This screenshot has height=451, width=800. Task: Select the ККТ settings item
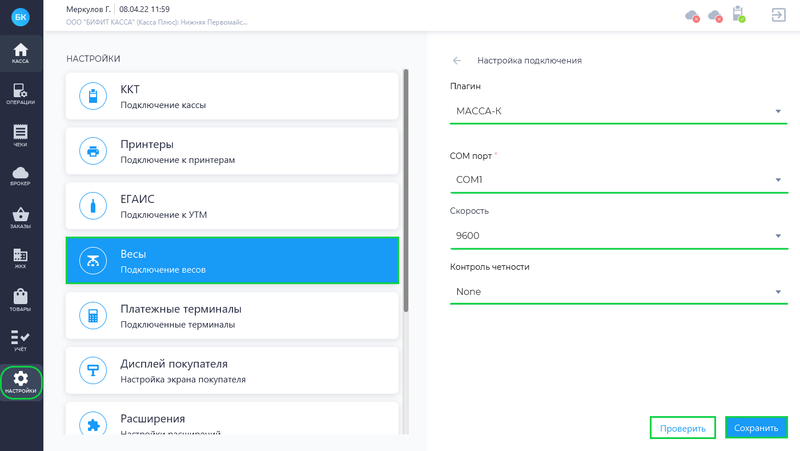pos(232,96)
